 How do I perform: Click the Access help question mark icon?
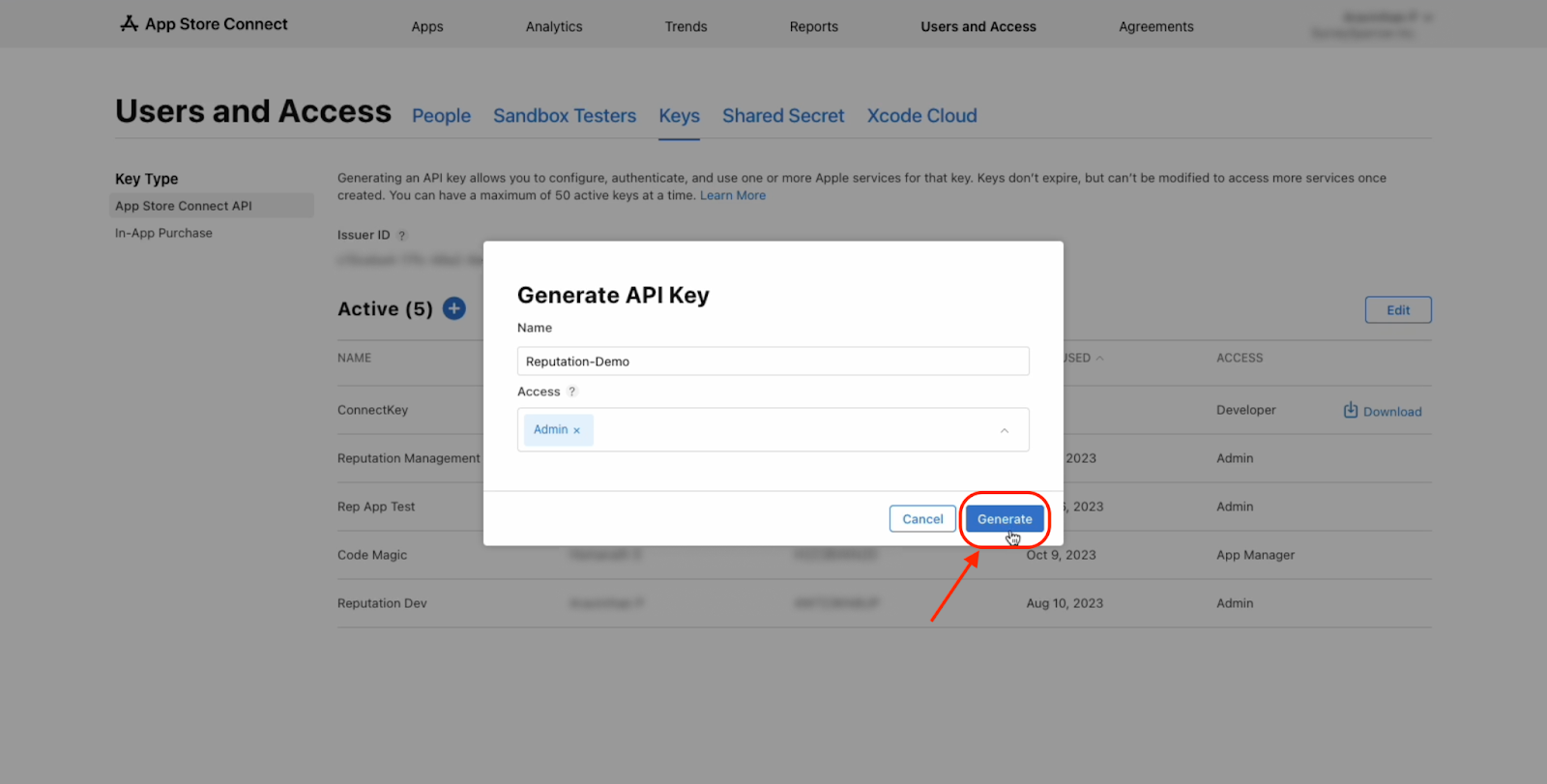[571, 392]
